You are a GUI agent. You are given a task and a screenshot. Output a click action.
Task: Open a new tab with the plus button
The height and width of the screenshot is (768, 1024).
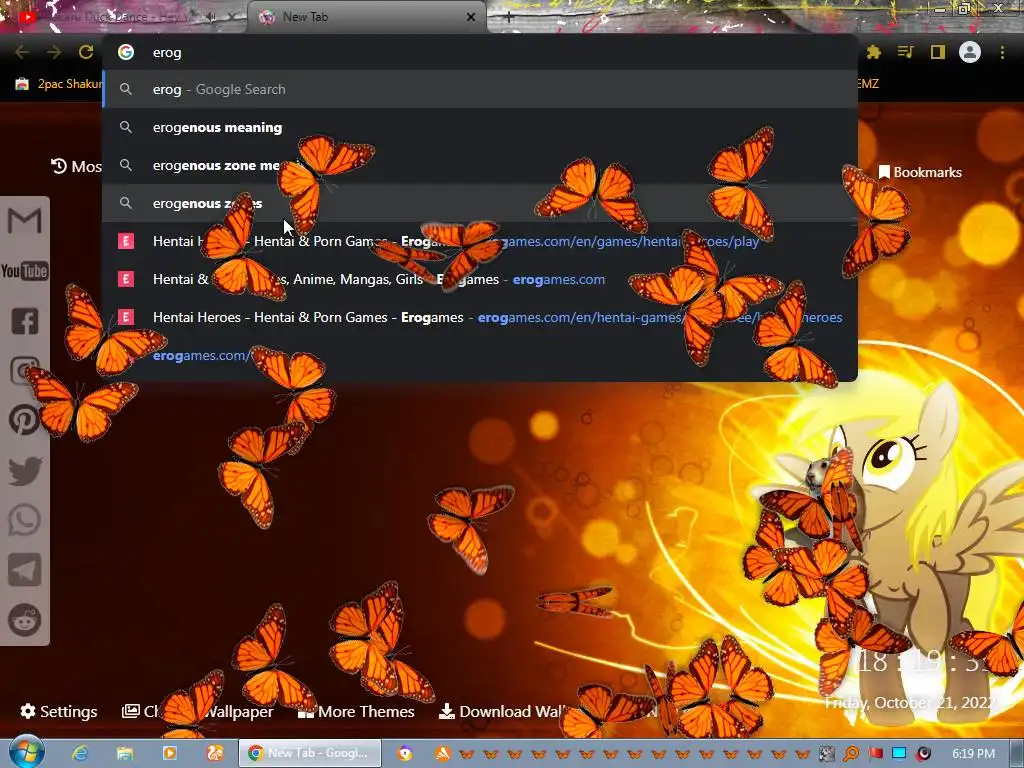[x=508, y=17]
